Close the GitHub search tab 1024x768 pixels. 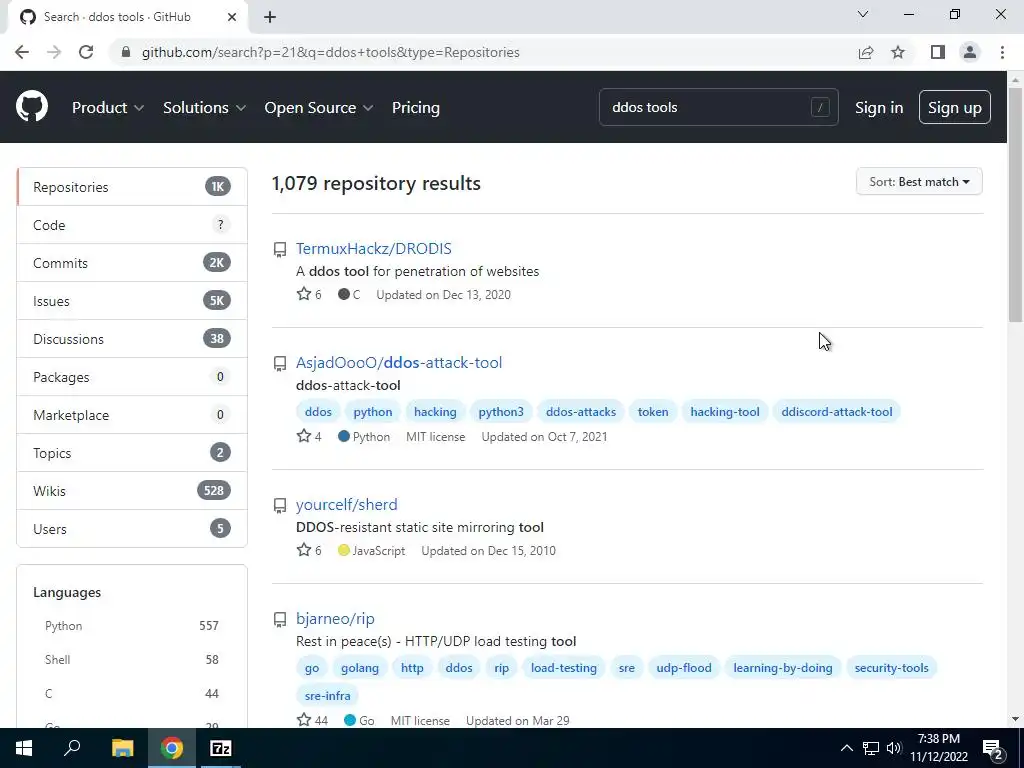pyautogui.click(x=232, y=17)
